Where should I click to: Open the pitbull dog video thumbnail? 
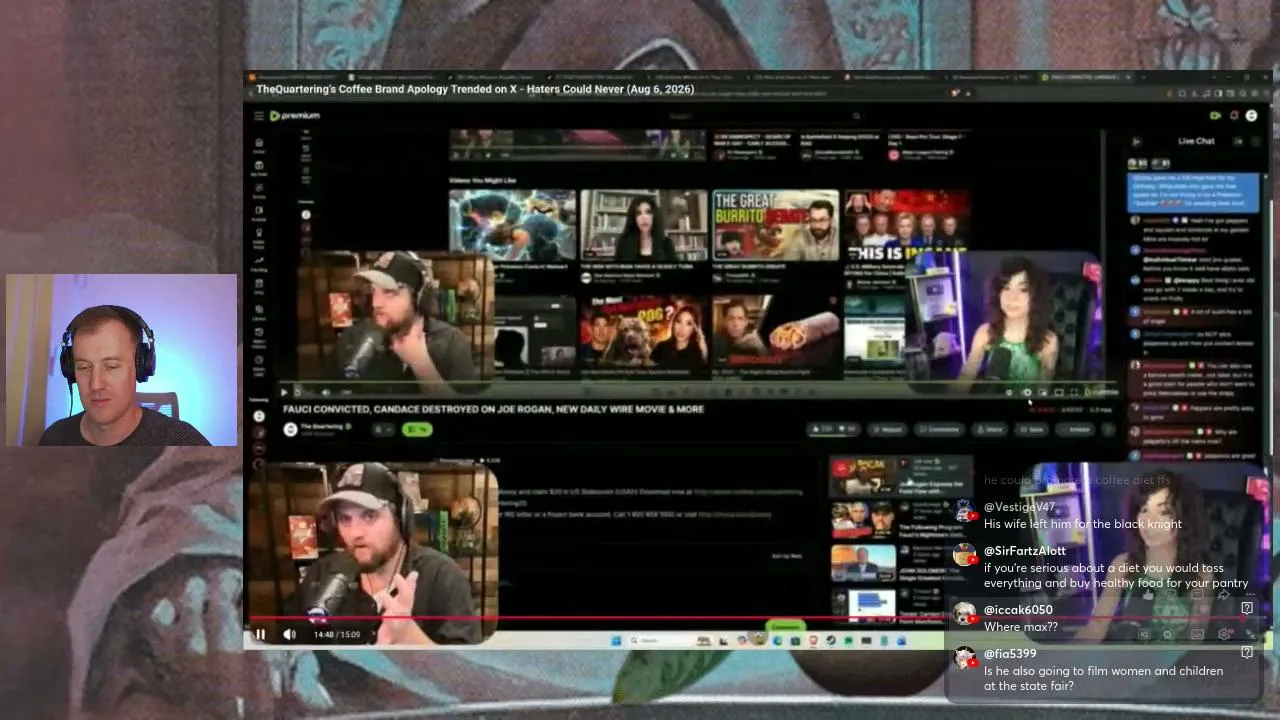(643, 330)
